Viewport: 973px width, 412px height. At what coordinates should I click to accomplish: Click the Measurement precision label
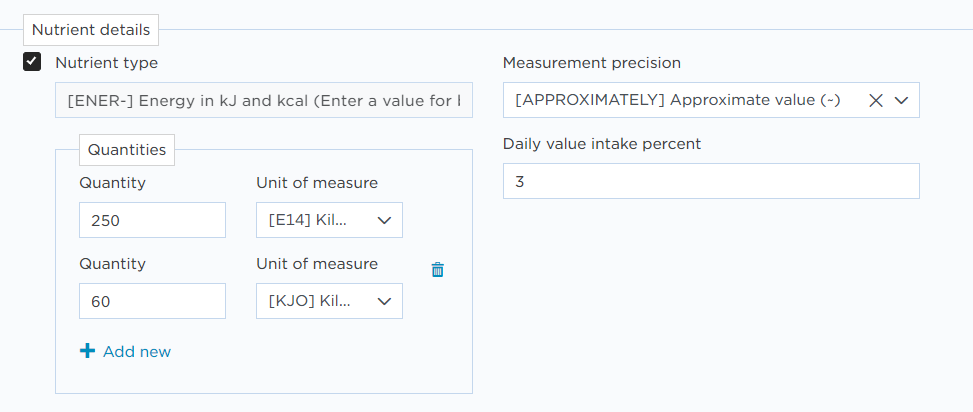(592, 63)
